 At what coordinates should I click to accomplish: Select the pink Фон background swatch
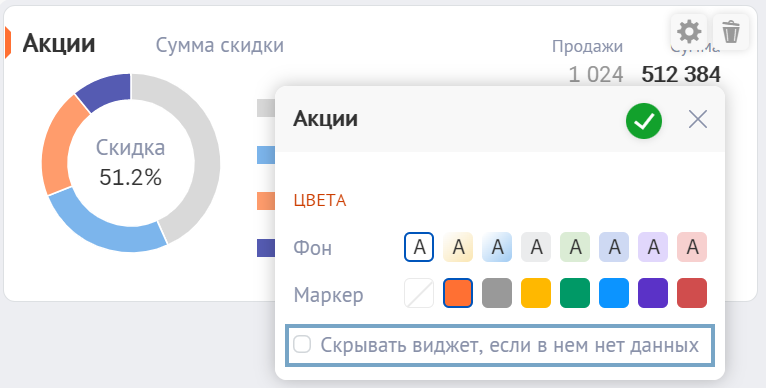692,247
